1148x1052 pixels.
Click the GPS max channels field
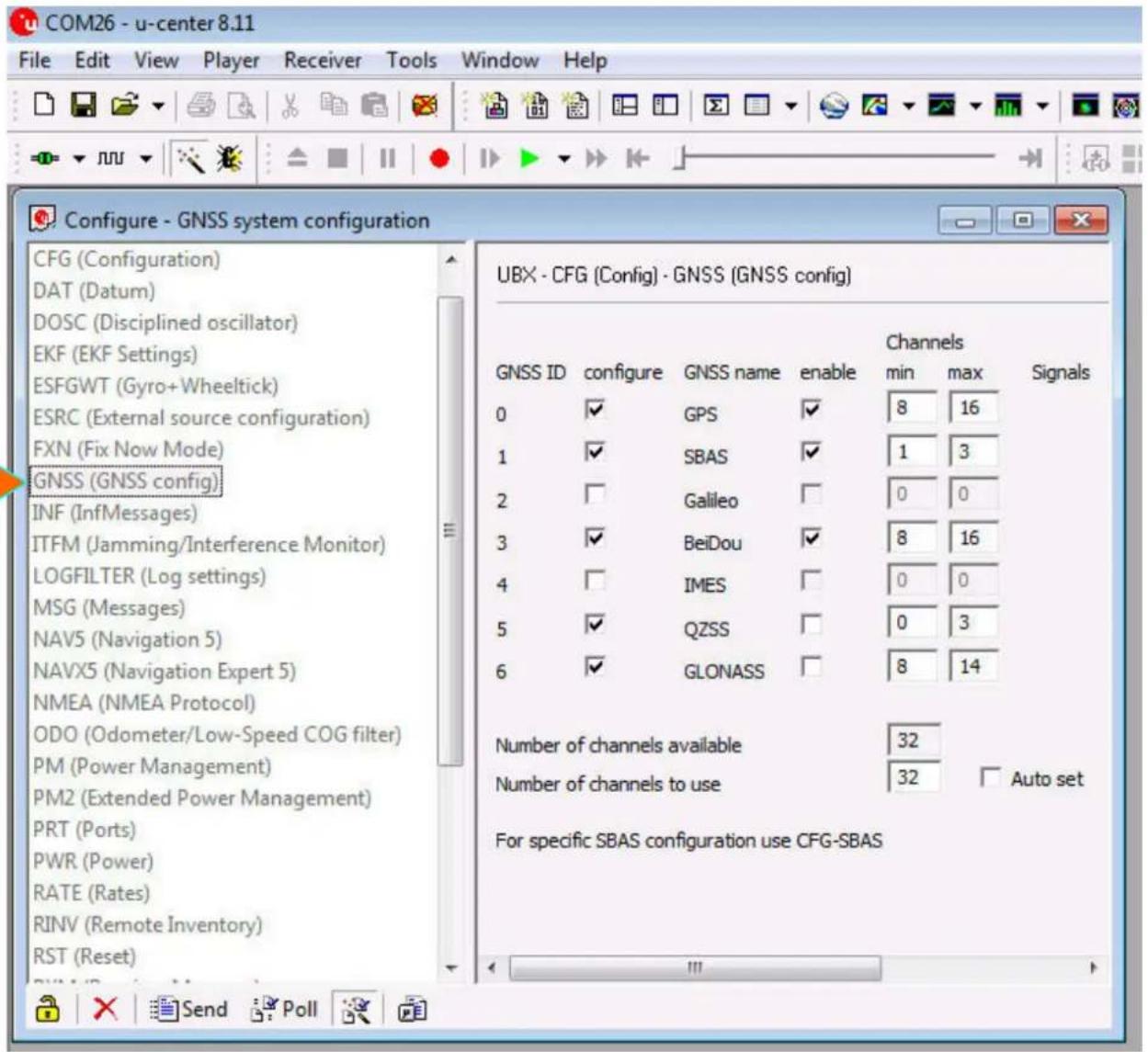point(973,408)
